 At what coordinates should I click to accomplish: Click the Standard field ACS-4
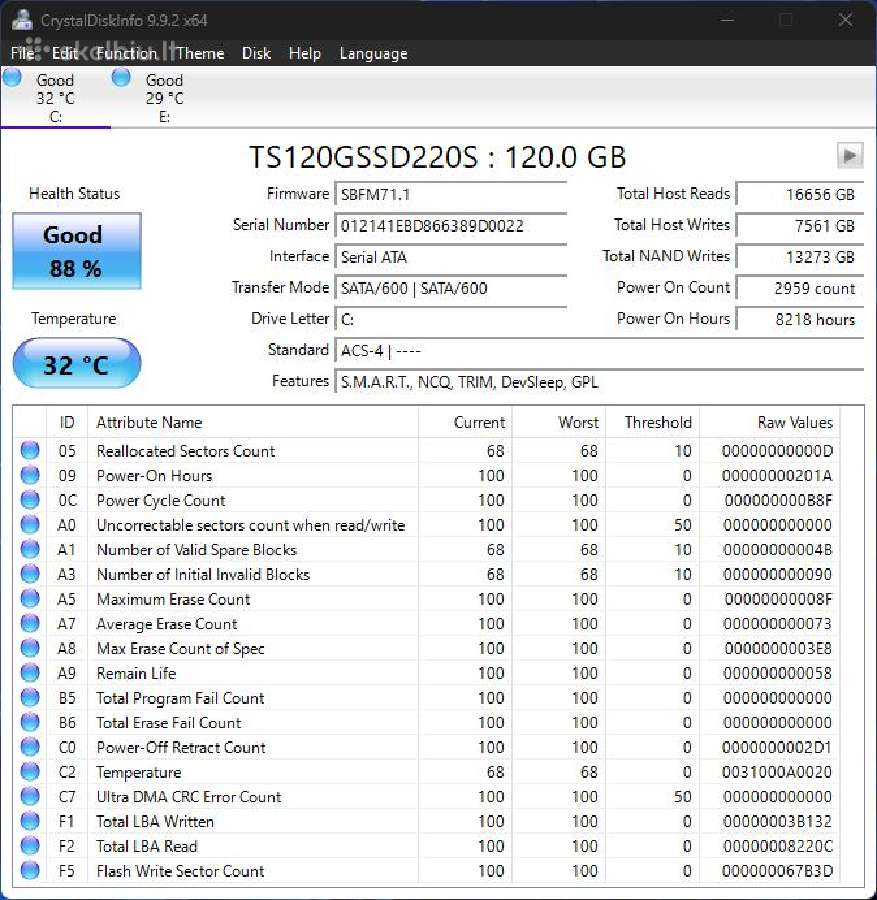pos(599,351)
